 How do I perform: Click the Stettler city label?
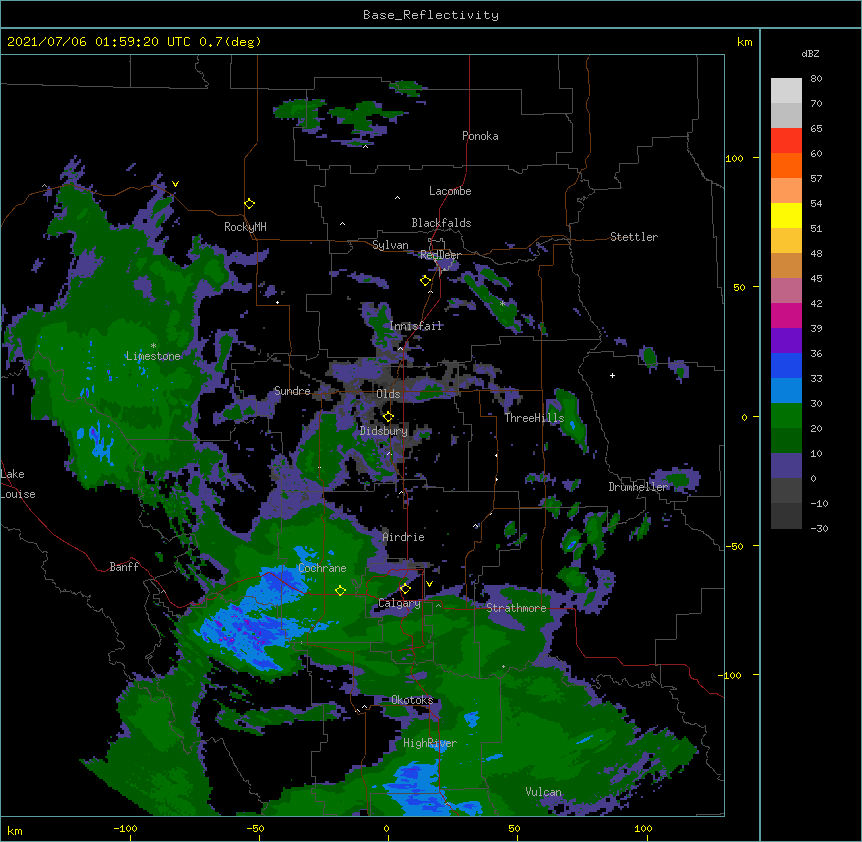pyautogui.click(x=634, y=237)
